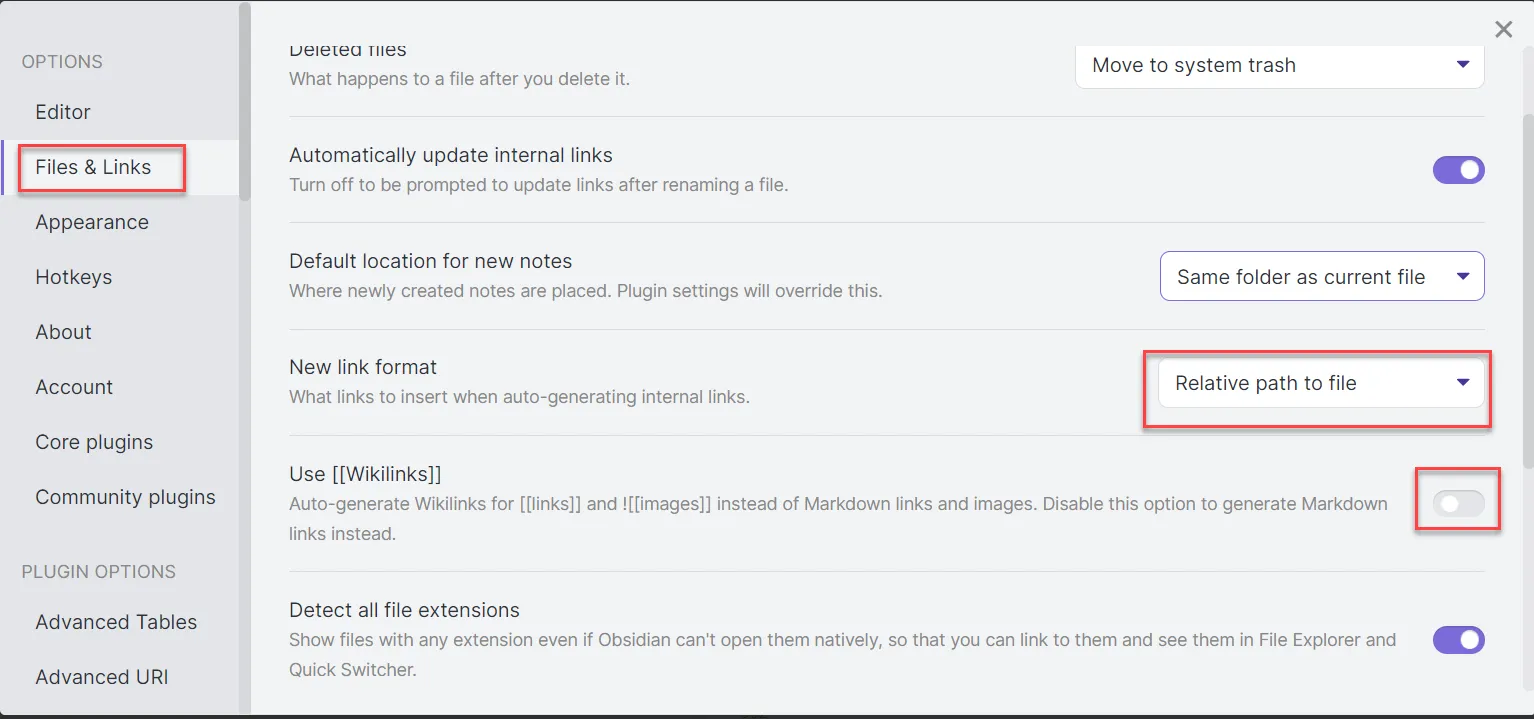The width and height of the screenshot is (1534, 719).
Task: Open Advanced Tables plugin options
Action: pyautogui.click(x=116, y=622)
